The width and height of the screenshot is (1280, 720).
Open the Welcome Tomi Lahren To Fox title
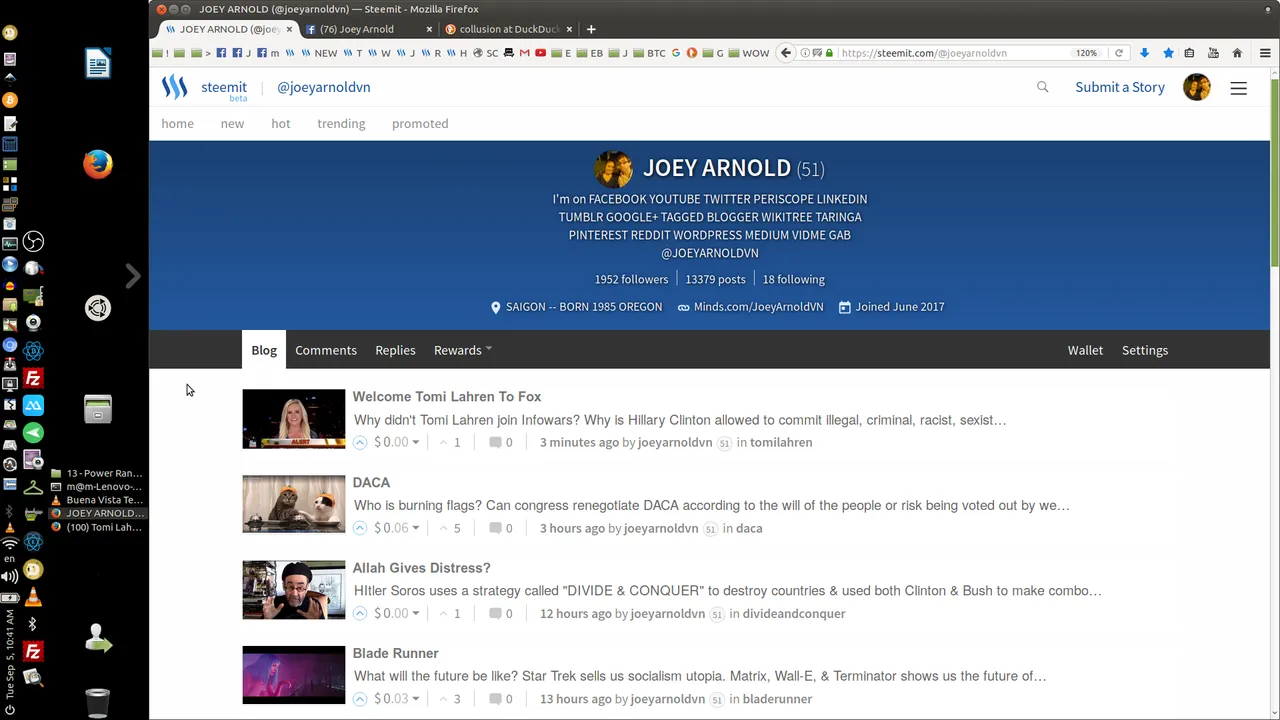click(x=447, y=397)
